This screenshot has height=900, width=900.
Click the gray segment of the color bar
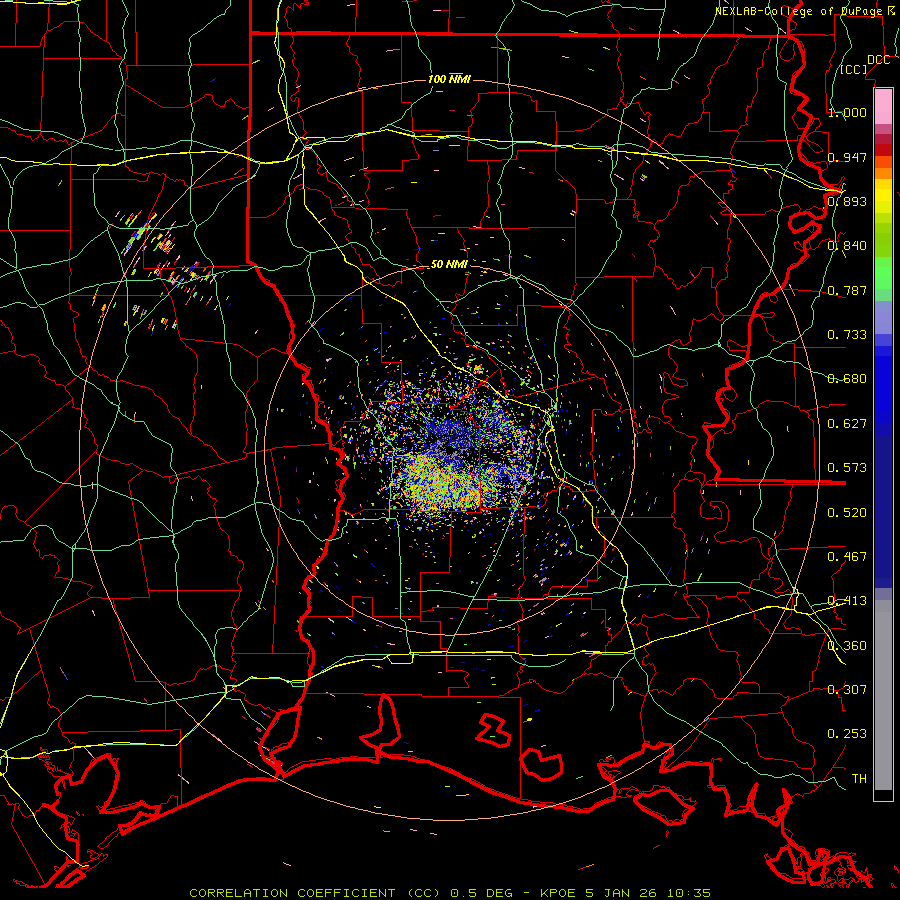[x=883, y=695]
